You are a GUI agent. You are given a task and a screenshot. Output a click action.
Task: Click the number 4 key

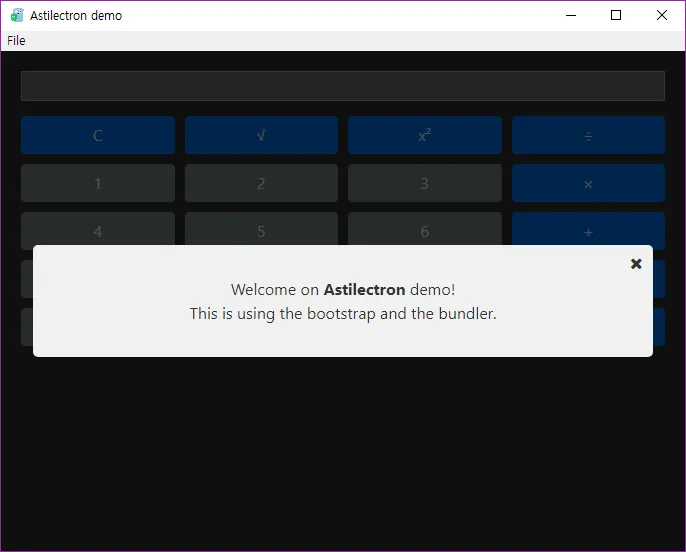tap(98, 229)
